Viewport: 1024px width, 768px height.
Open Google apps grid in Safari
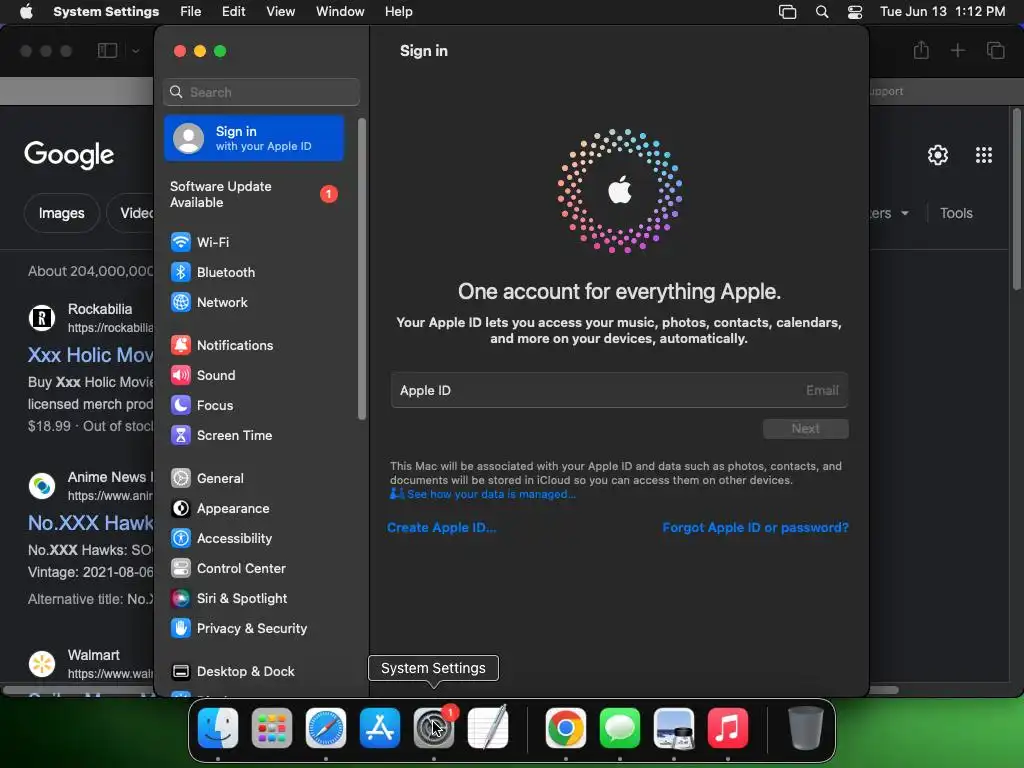pyautogui.click(x=984, y=155)
